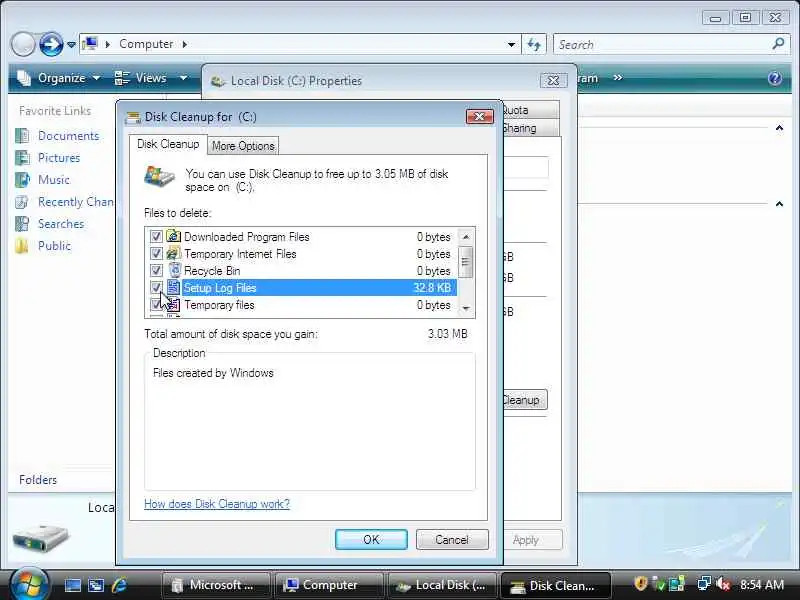Screen dimensions: 800x600
Task: Launch Internet Explorer from quick launch
Action: point(119,585)
